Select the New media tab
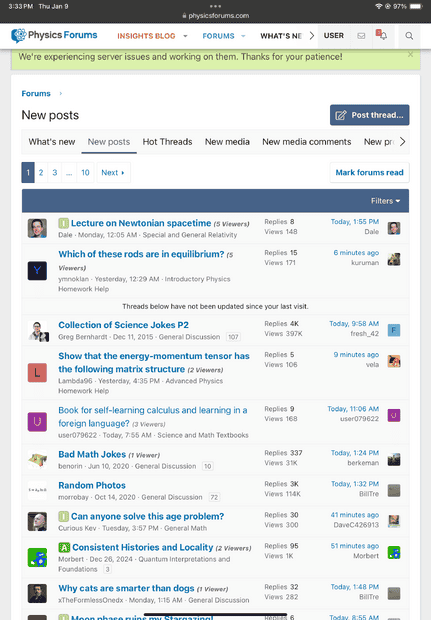This screenshot has width=431, height=620. pyautogui.click(x=227, y=142)
